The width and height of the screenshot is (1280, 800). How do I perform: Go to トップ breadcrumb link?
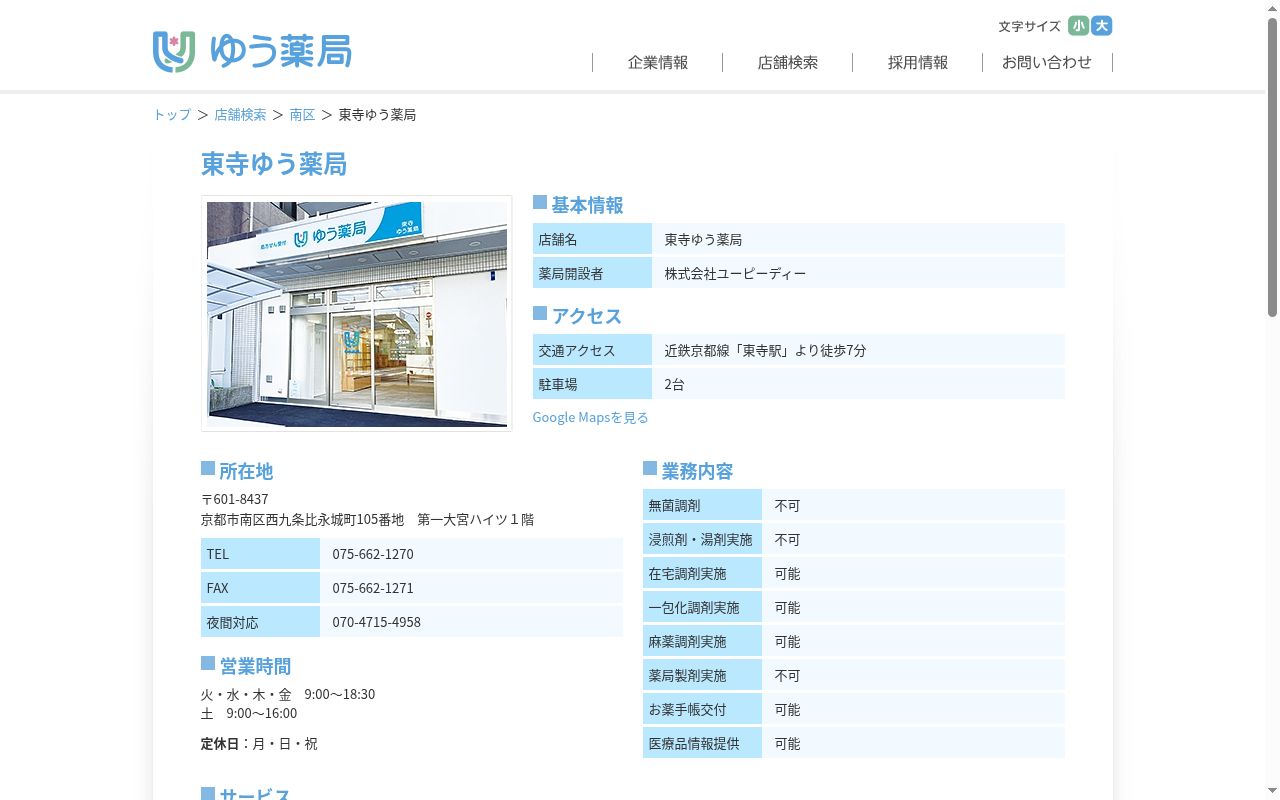(172, 115)
